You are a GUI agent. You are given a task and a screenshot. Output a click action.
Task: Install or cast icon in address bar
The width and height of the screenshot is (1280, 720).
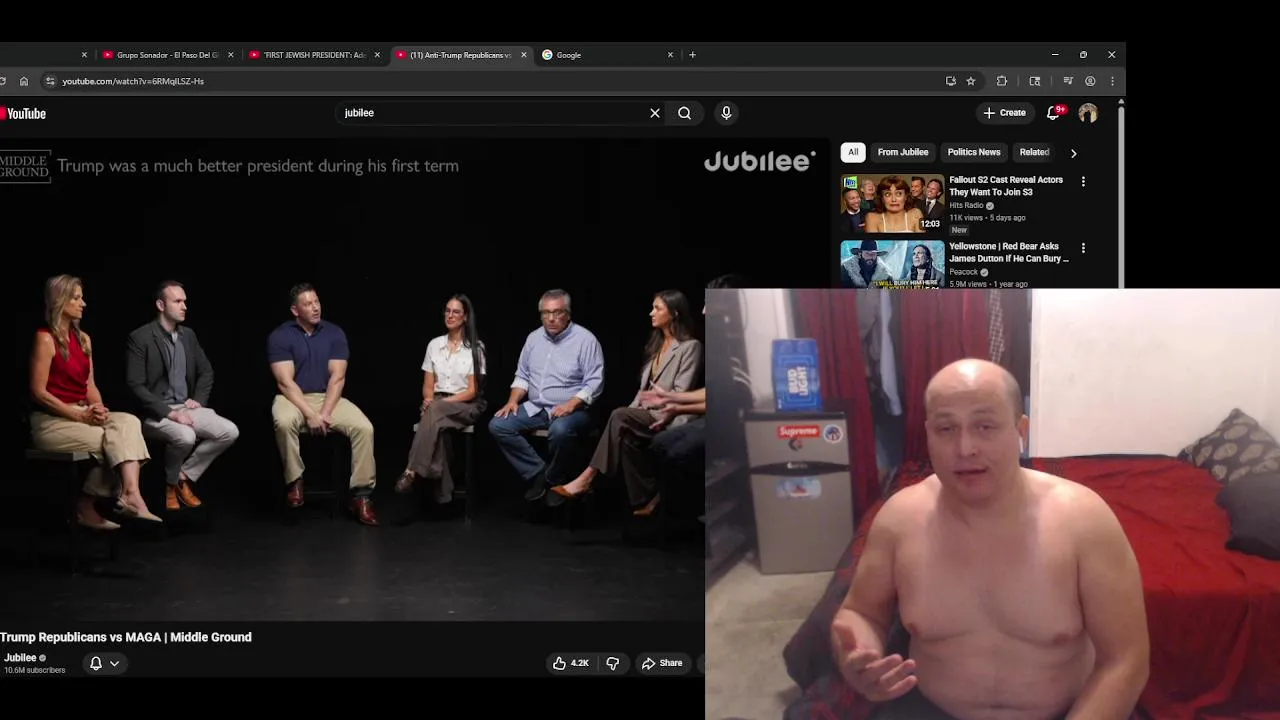(x=950, y=81)
